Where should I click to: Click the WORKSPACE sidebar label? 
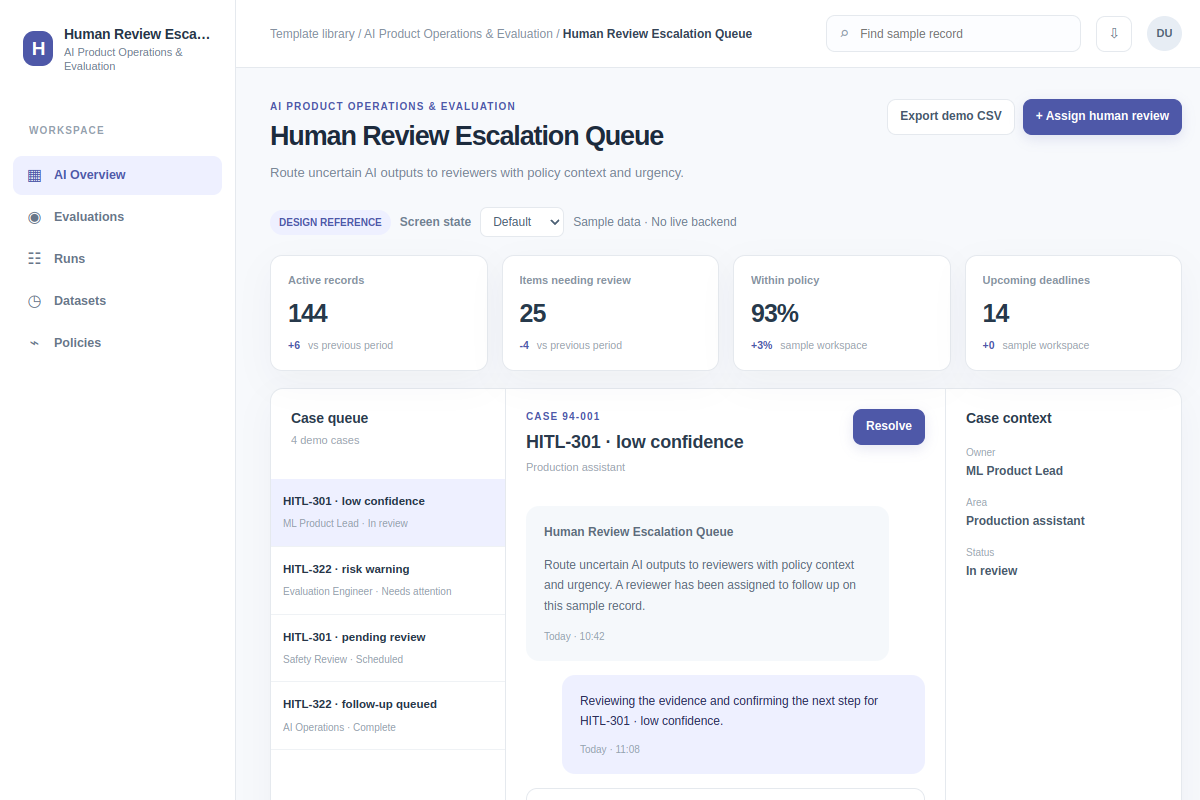point(67,131)
